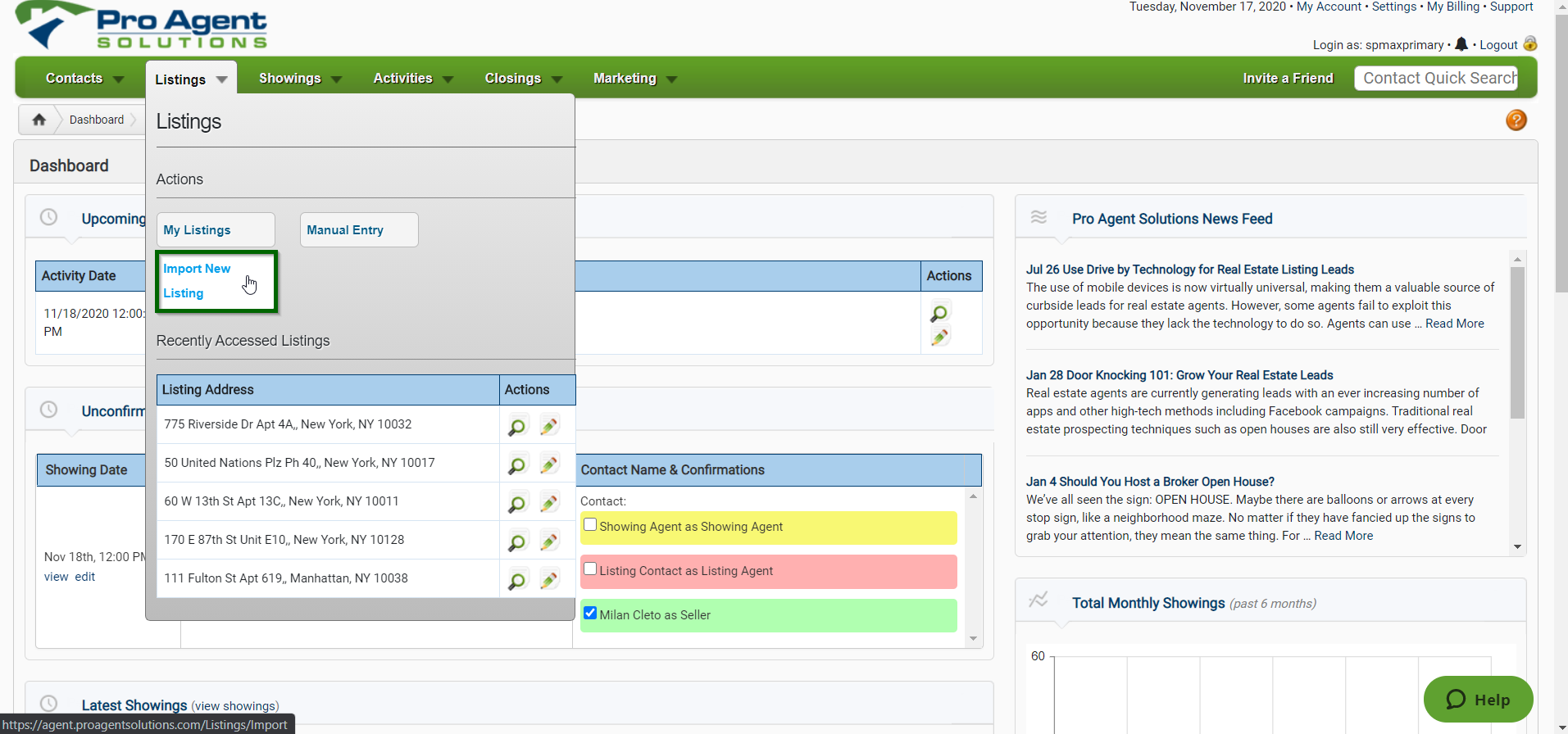Open My Account link
The image size is (1568, 734).
click(x=1328, y=7)
